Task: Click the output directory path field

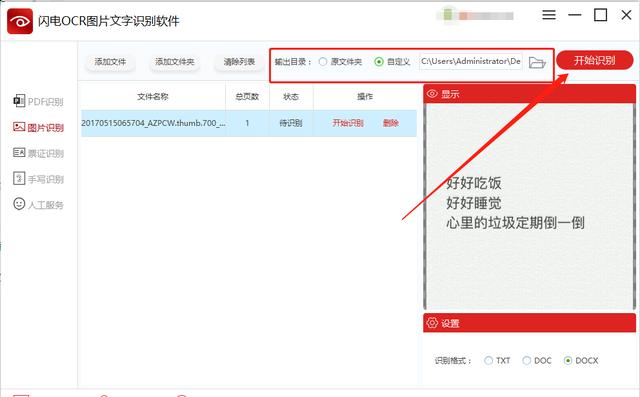Action: (x=471, y=62)
